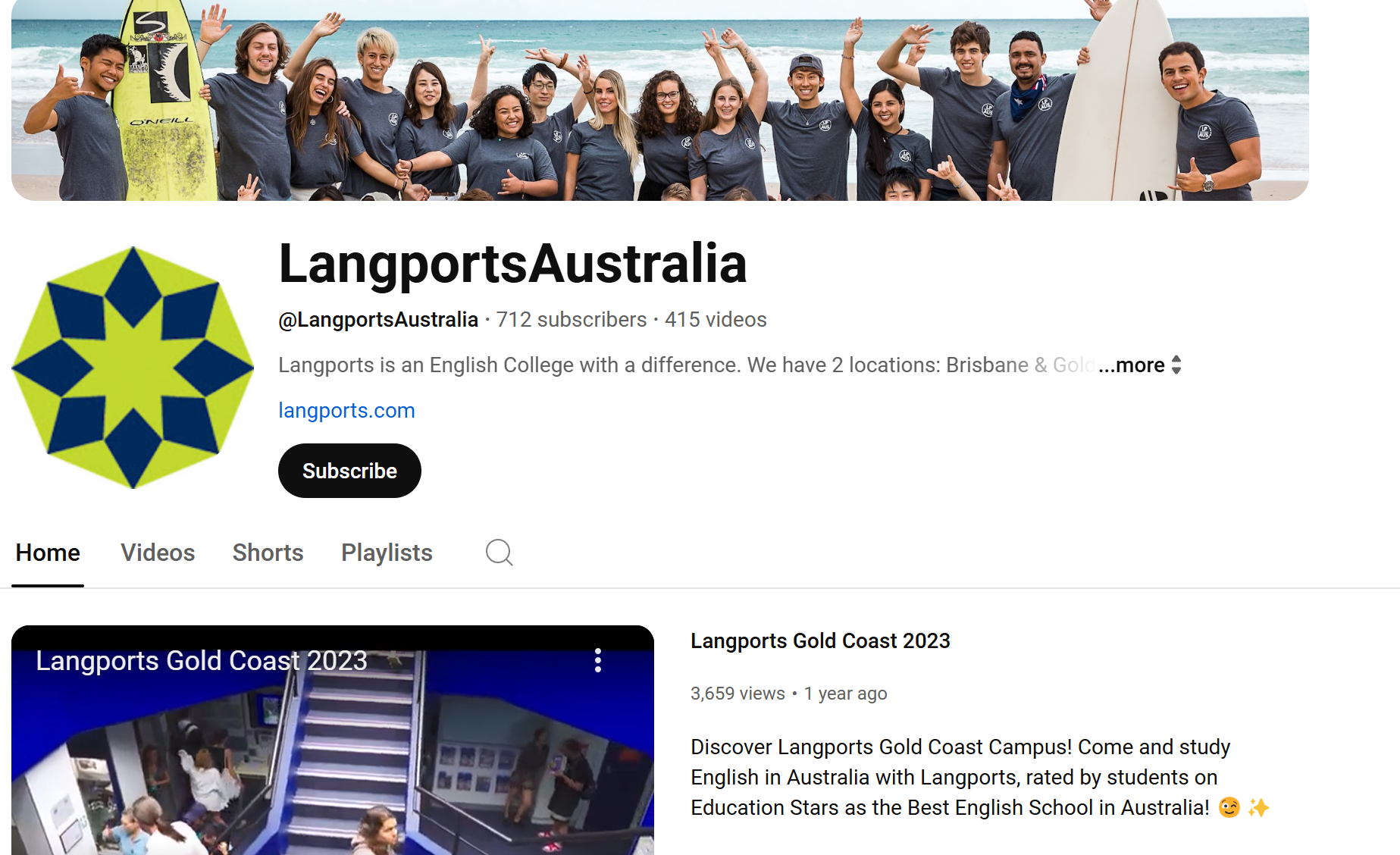The width and height of the screenshot is (1400, 855).
Task: Click the Langports channel avatar logo
Action: 133,368
